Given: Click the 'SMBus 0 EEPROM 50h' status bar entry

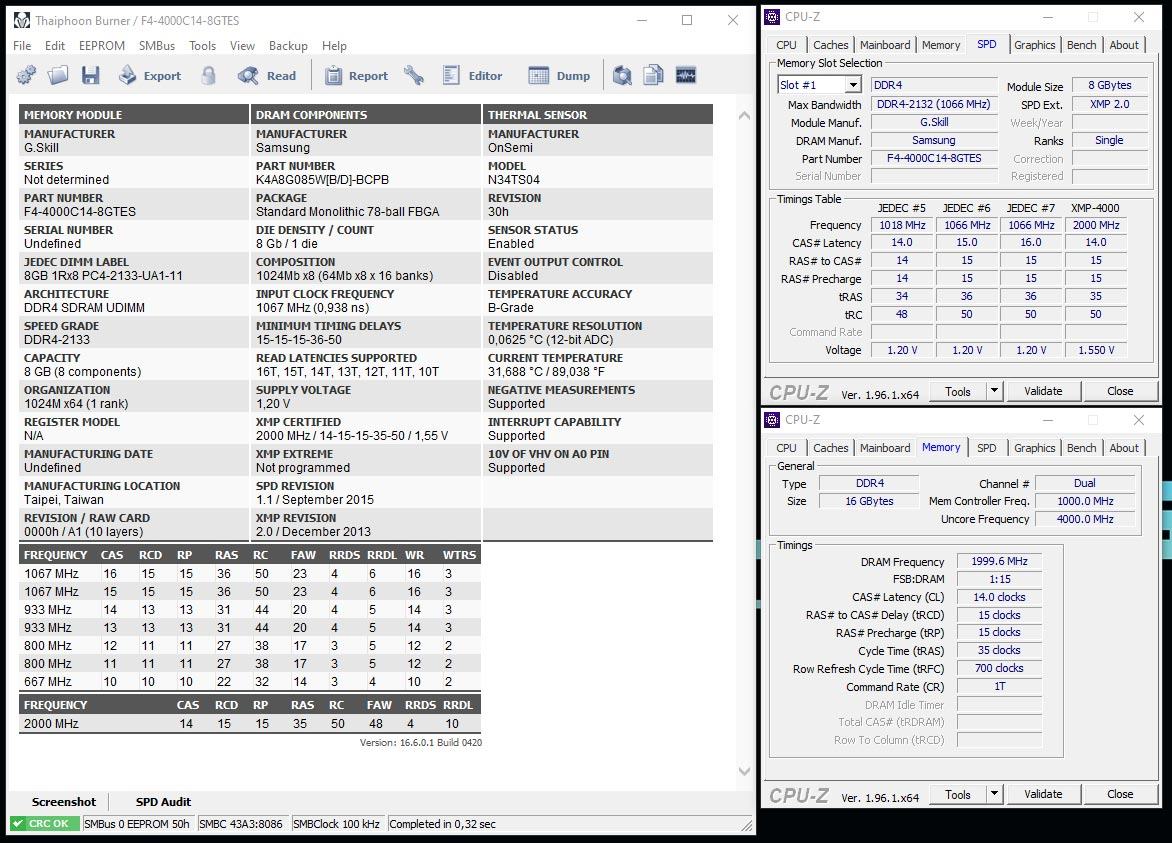Looking at the screenshot, I should point(137,824).
